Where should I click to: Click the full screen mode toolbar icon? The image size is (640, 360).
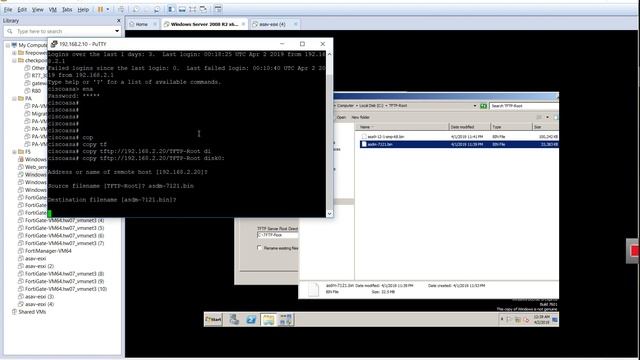coord(193,9)
